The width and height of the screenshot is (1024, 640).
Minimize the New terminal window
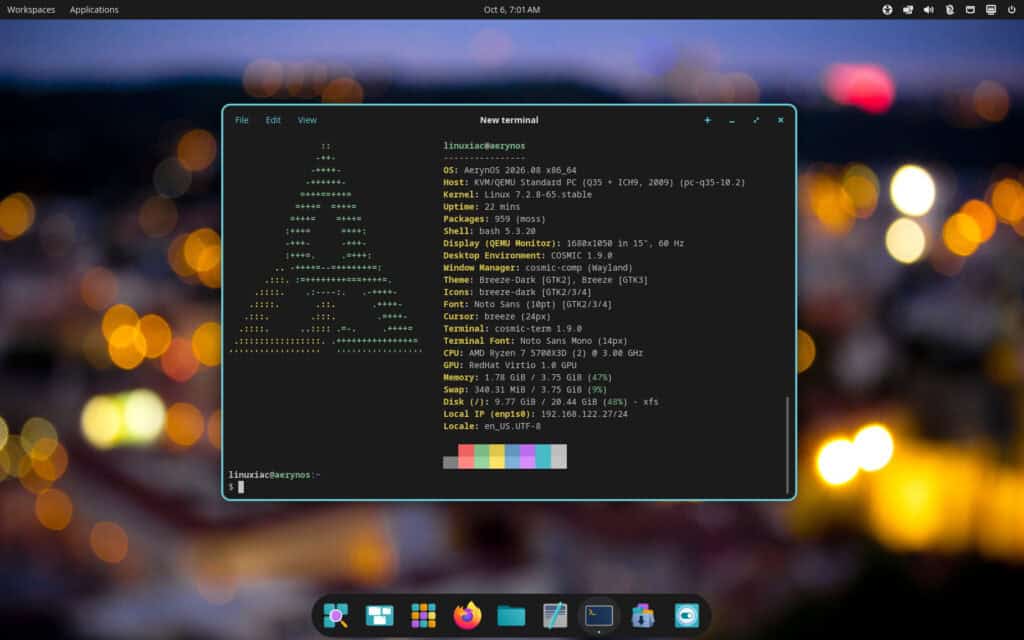pos(731,120)
